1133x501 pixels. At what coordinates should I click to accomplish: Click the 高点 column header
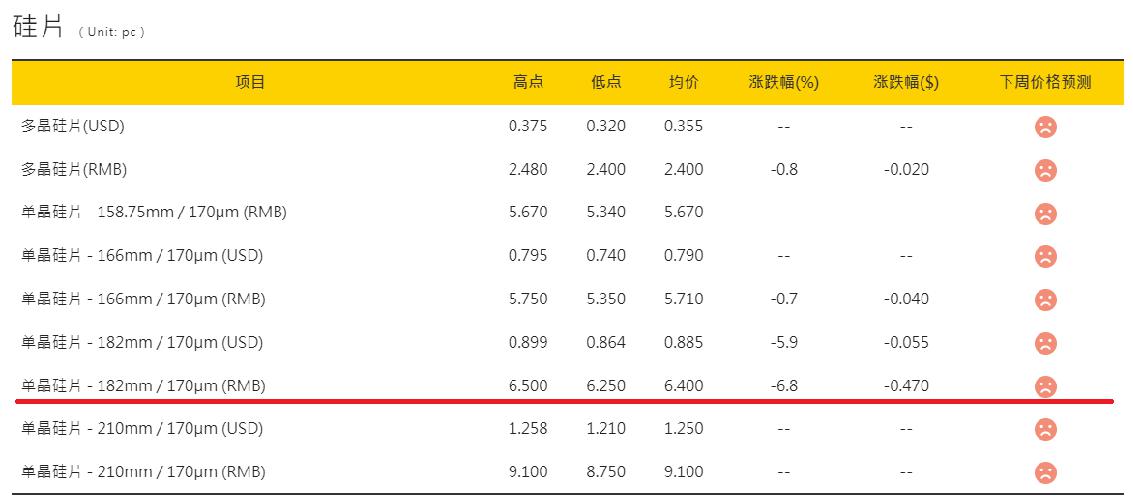point(528,82)
